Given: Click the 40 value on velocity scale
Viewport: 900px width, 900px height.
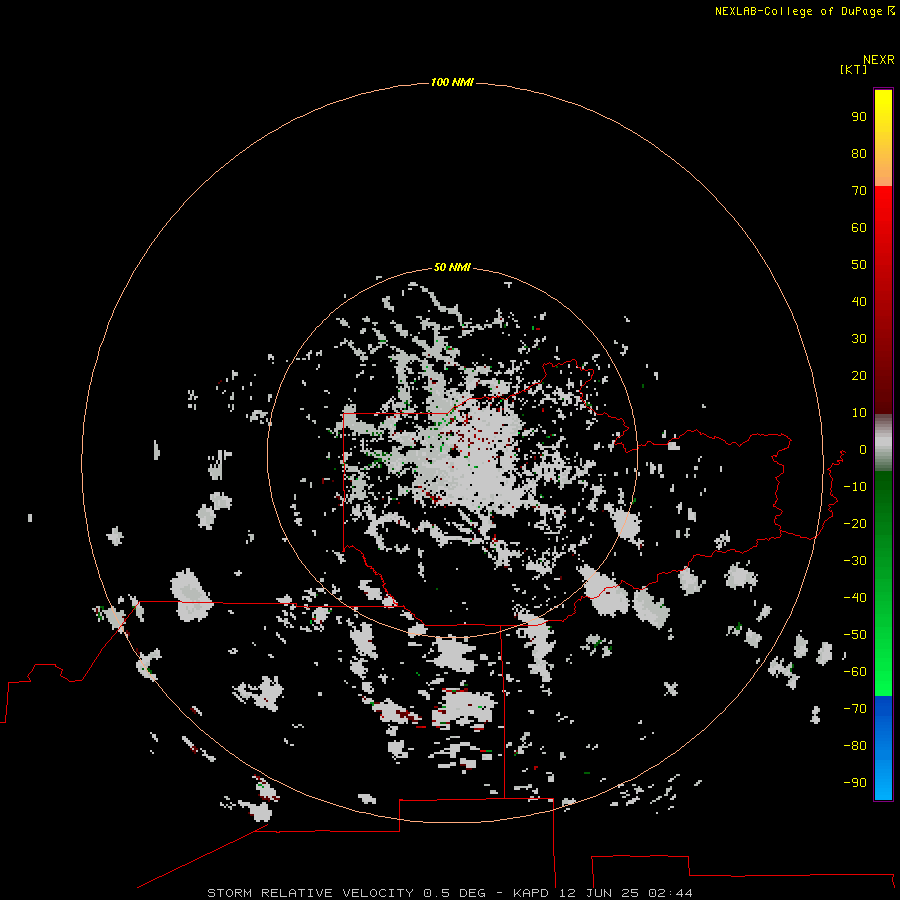Looking at the screenshot, I should pyautogui.click(x=859, y=301).
